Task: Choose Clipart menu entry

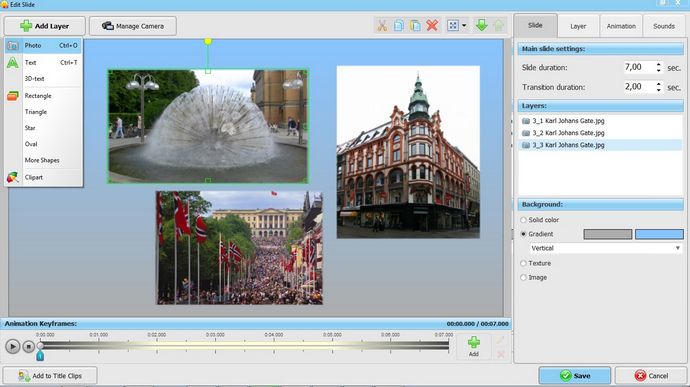Action: 43,177
